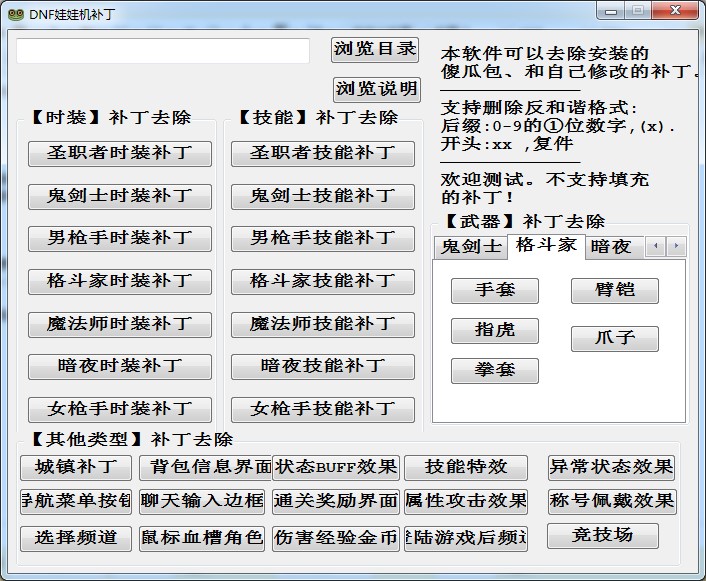The height and width of the screenshot is (581, 706).
Task: Click the 浏览目录 button
Action: tap(375, 49)
